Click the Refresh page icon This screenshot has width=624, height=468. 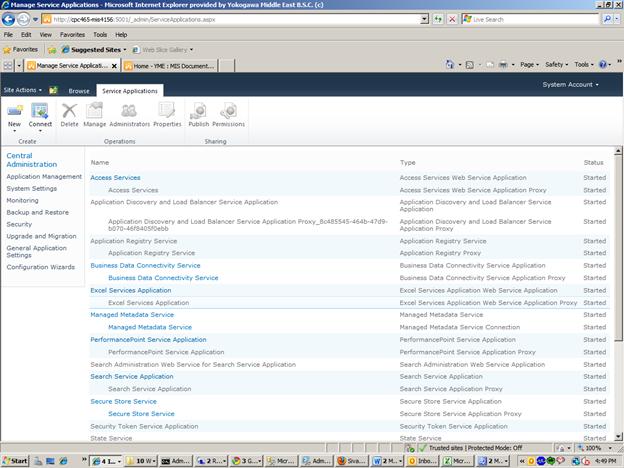tap(438, 19)
